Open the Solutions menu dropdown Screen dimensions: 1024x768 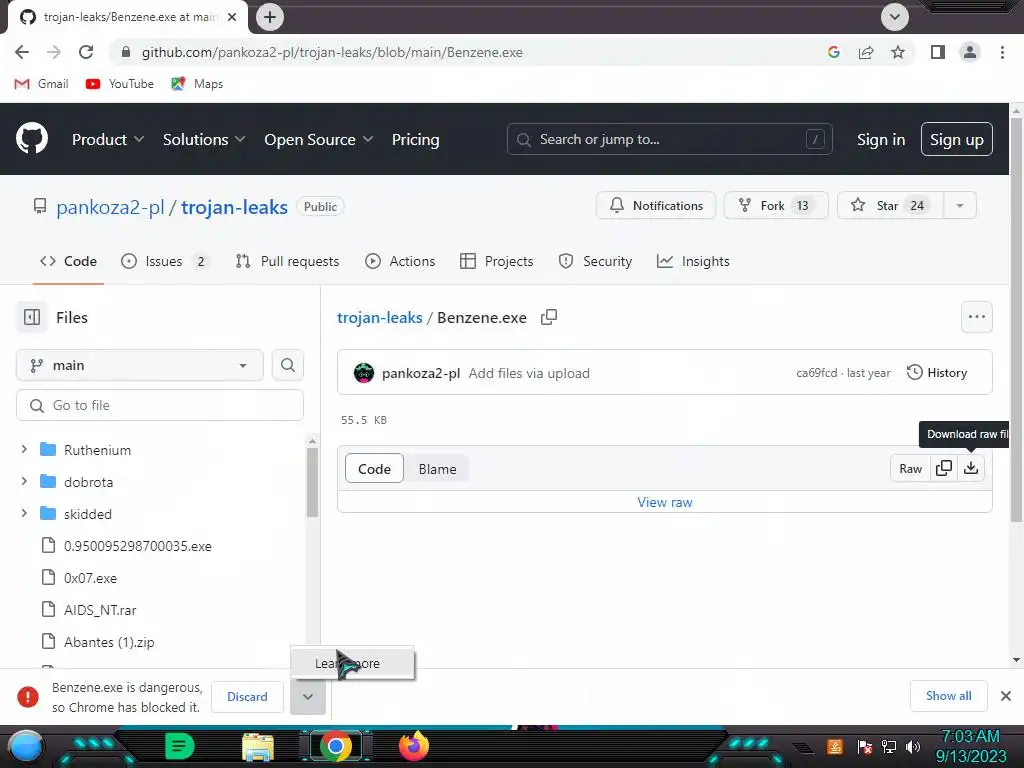pyautogui.click(x=204, y=140)
